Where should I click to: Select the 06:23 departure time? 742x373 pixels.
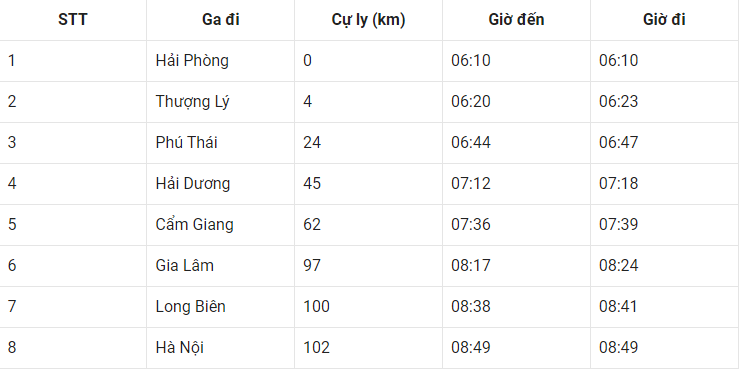coord(618,102)
